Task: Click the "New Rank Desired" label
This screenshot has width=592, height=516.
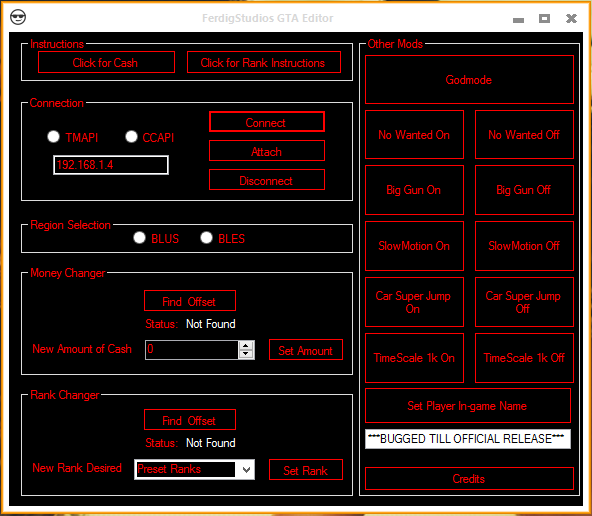Action: point(77,468)
